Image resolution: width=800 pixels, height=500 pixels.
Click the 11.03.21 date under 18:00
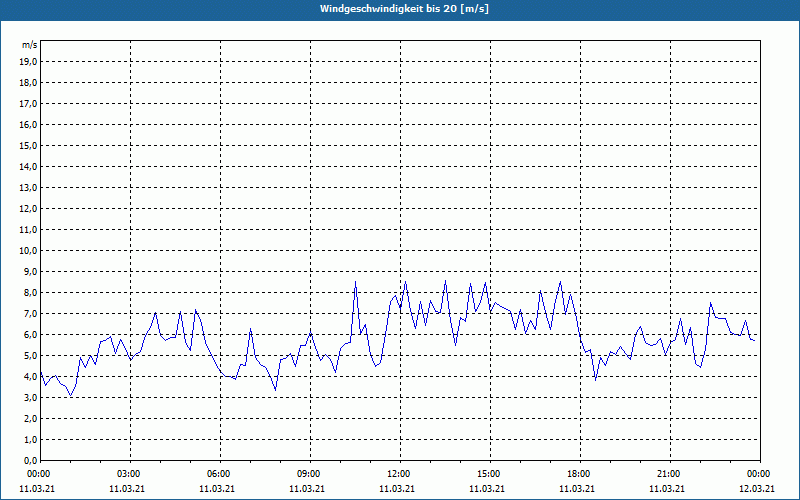point(577,488)
